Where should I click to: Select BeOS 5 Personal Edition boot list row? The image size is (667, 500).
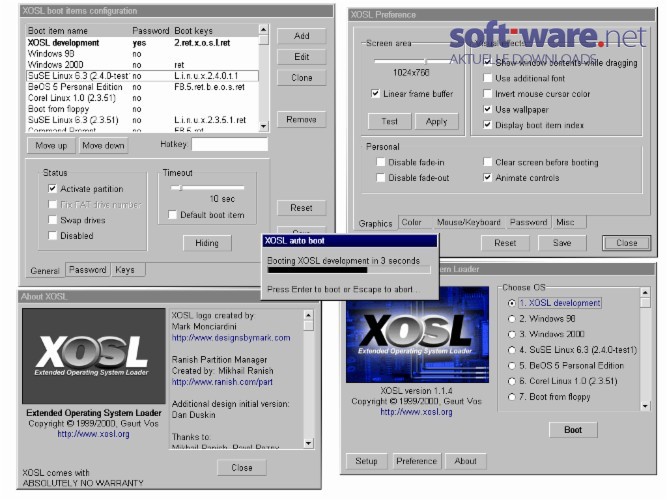[143, 87]
